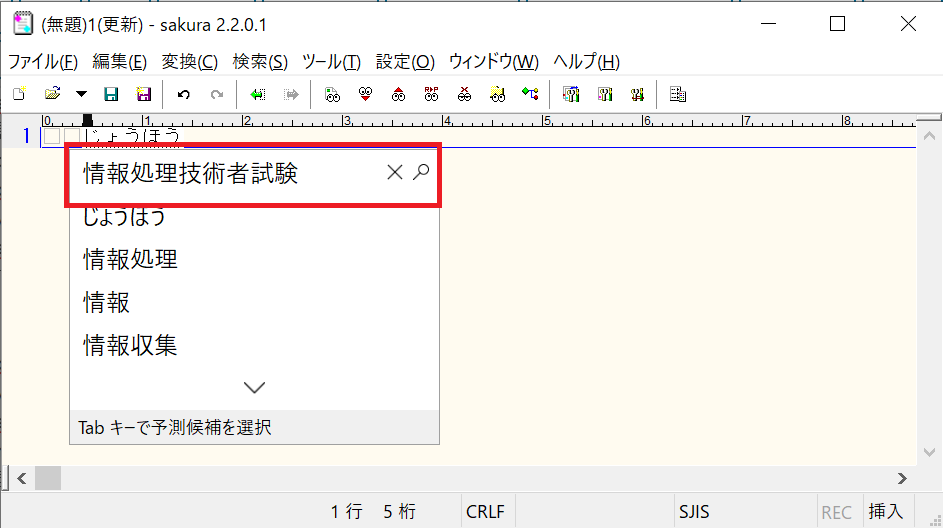
Task: Click the Undo toolbar icon
Action: pos(184,94)
